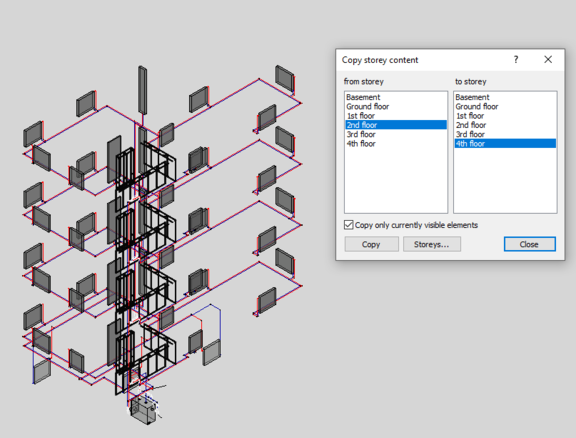576x438 pixels.
Task: Select 2nd floor in from storey list
Action: [396, 125]
